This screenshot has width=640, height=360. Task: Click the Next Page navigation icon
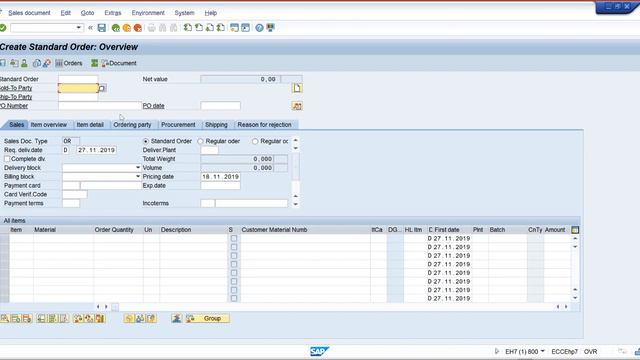(x=210, y=28)
